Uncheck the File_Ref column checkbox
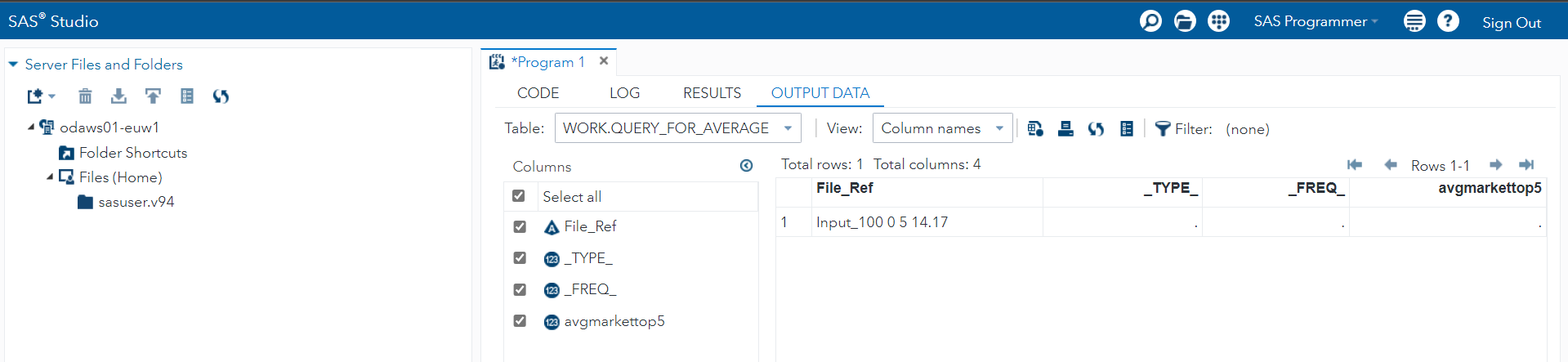Viewport: 1568px width, 362px height. pyautogui.click(x=520, y=226)
